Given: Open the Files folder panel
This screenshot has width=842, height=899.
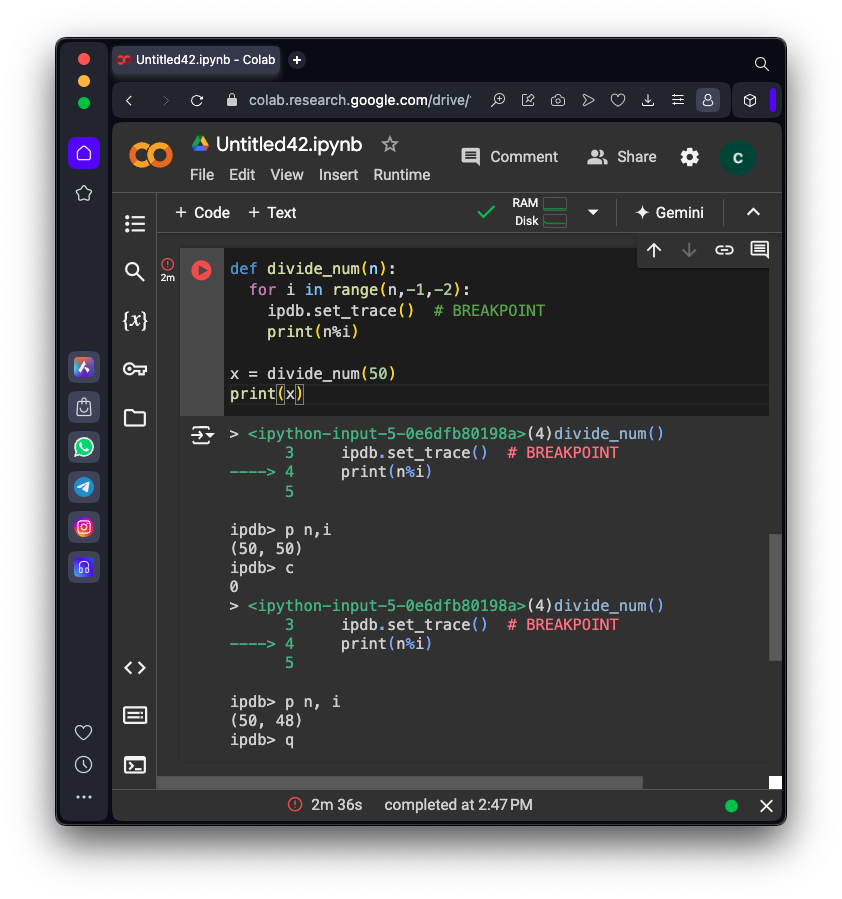Looking at the screenshot, I should pyautogui.click(x=135, y=418).
